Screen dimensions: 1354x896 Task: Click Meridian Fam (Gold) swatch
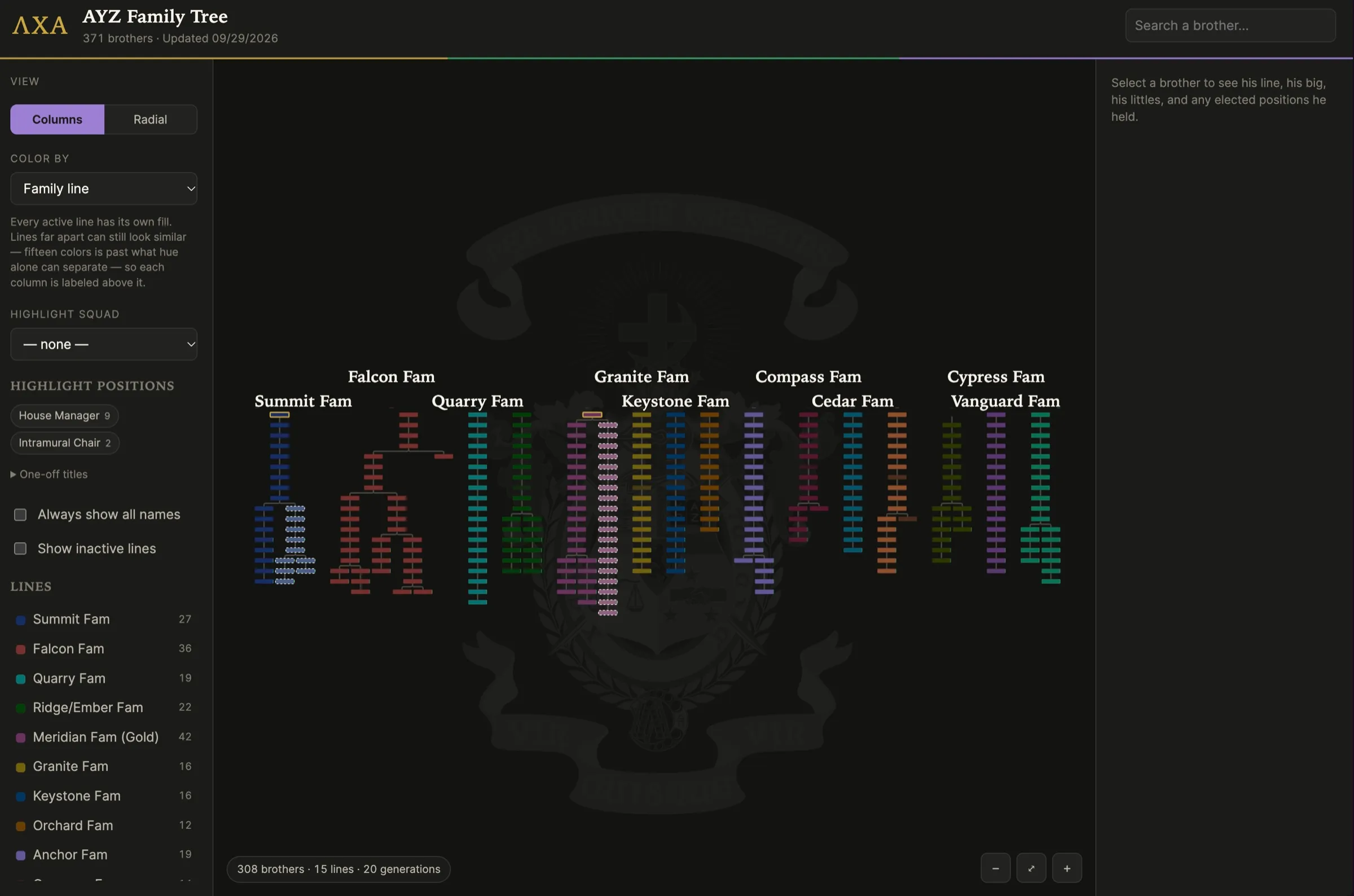20,737
